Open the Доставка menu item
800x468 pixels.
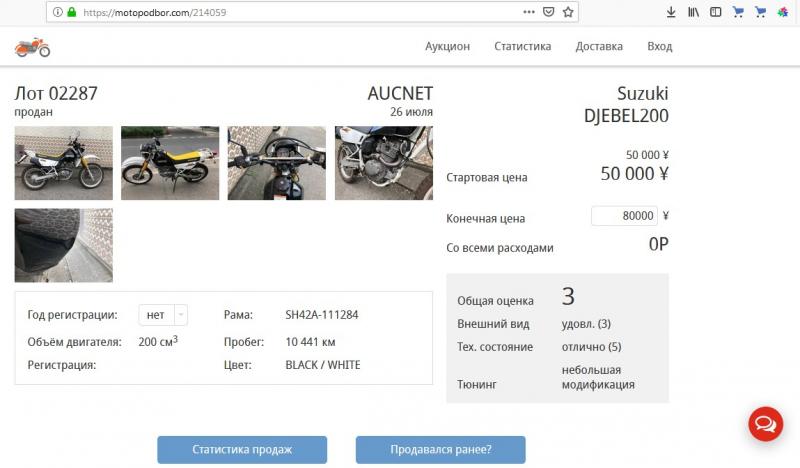pyautogui.click(x=599, y=46)
